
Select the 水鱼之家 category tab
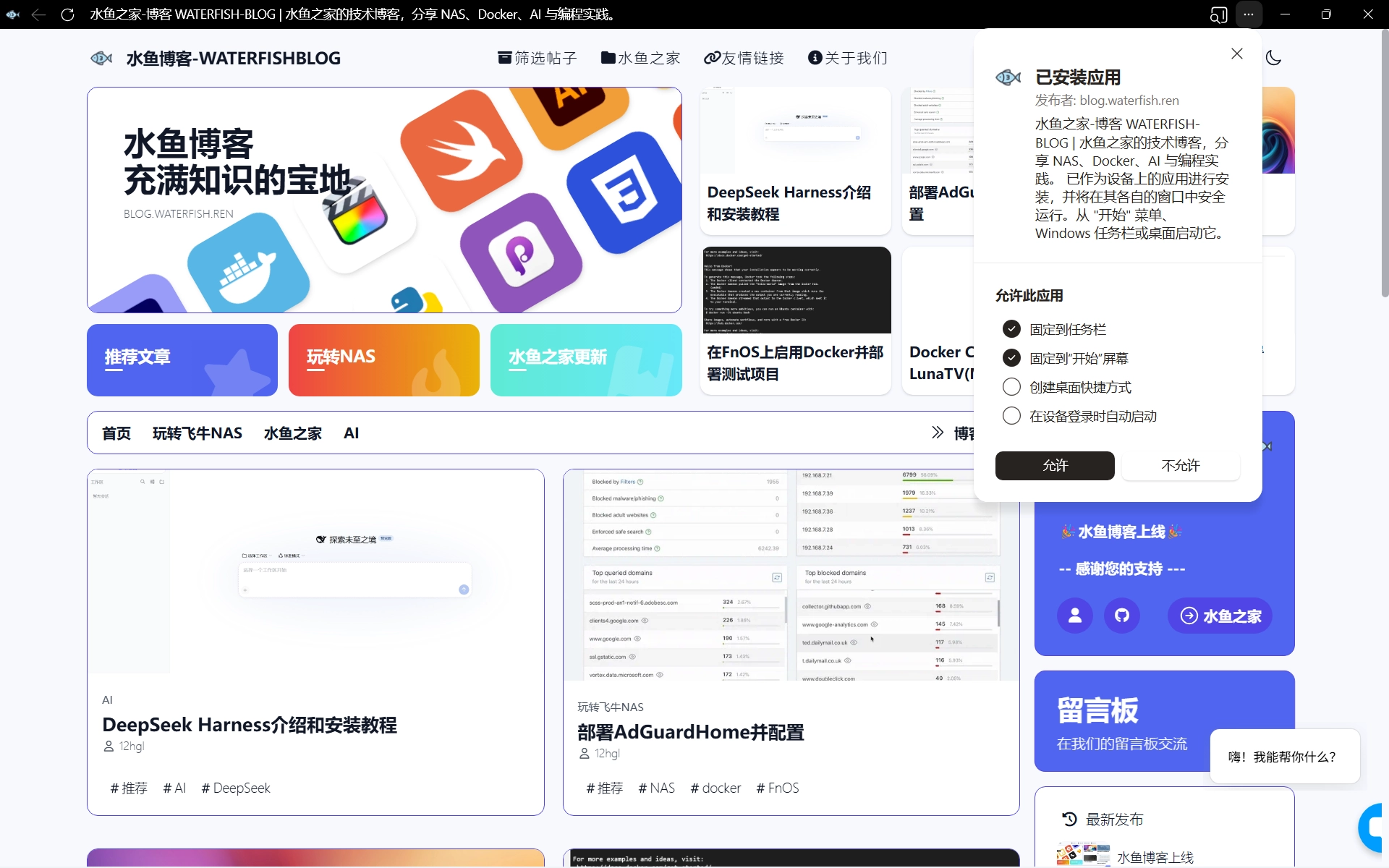tap(293, 433)
